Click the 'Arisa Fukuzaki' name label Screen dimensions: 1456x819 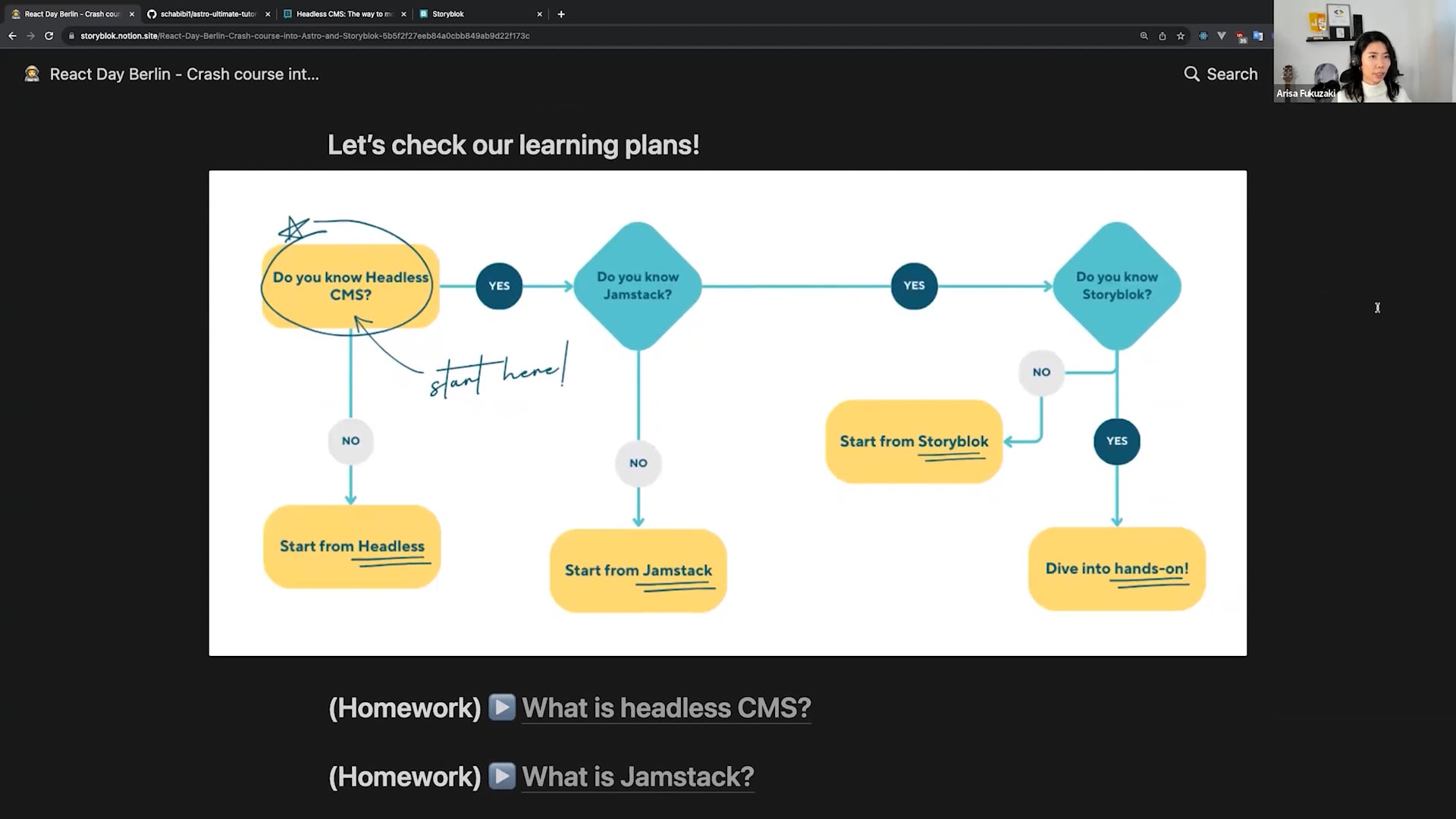[1306, 93]
